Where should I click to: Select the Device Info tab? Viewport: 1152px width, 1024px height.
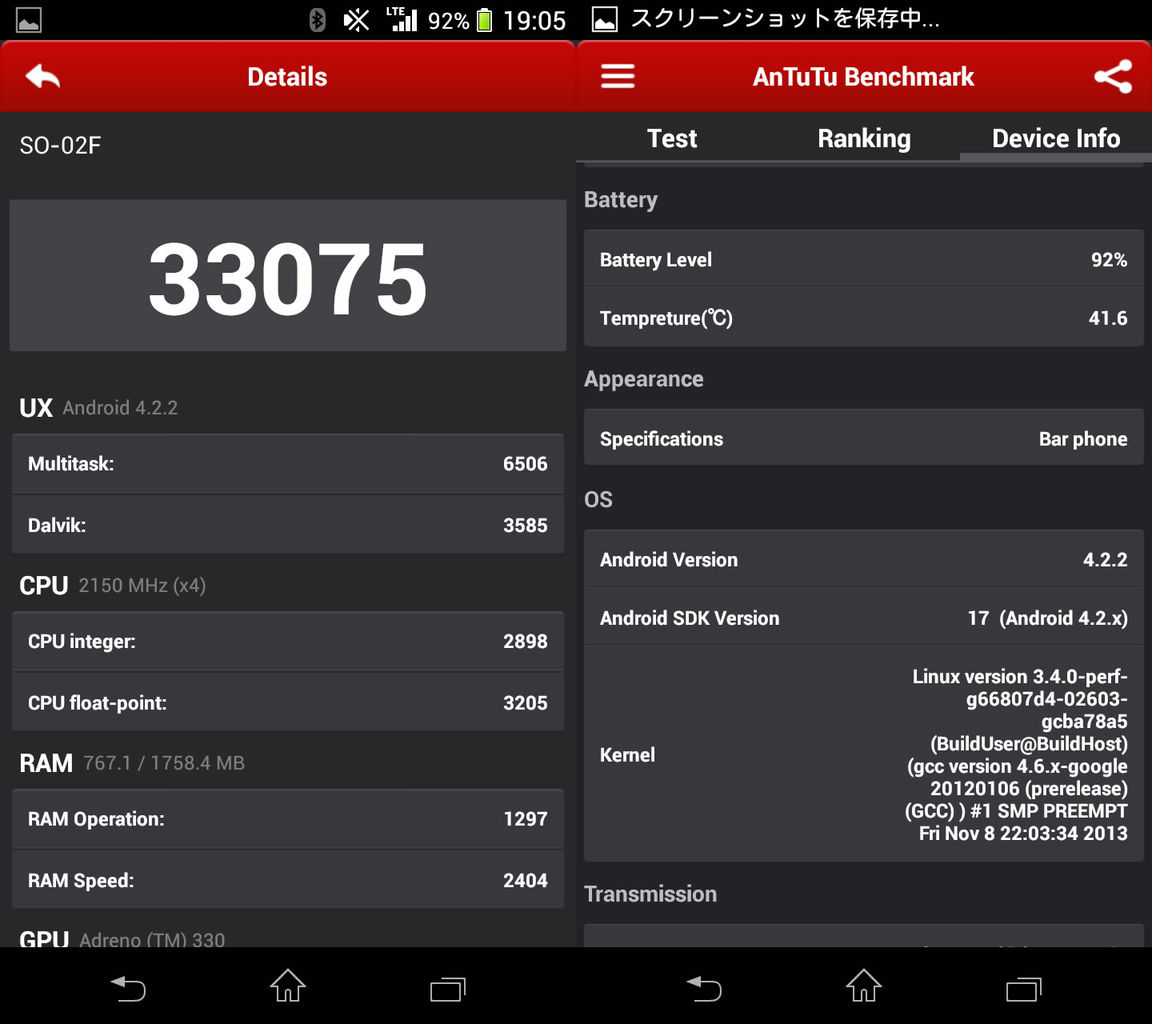tap(1056, 138)
